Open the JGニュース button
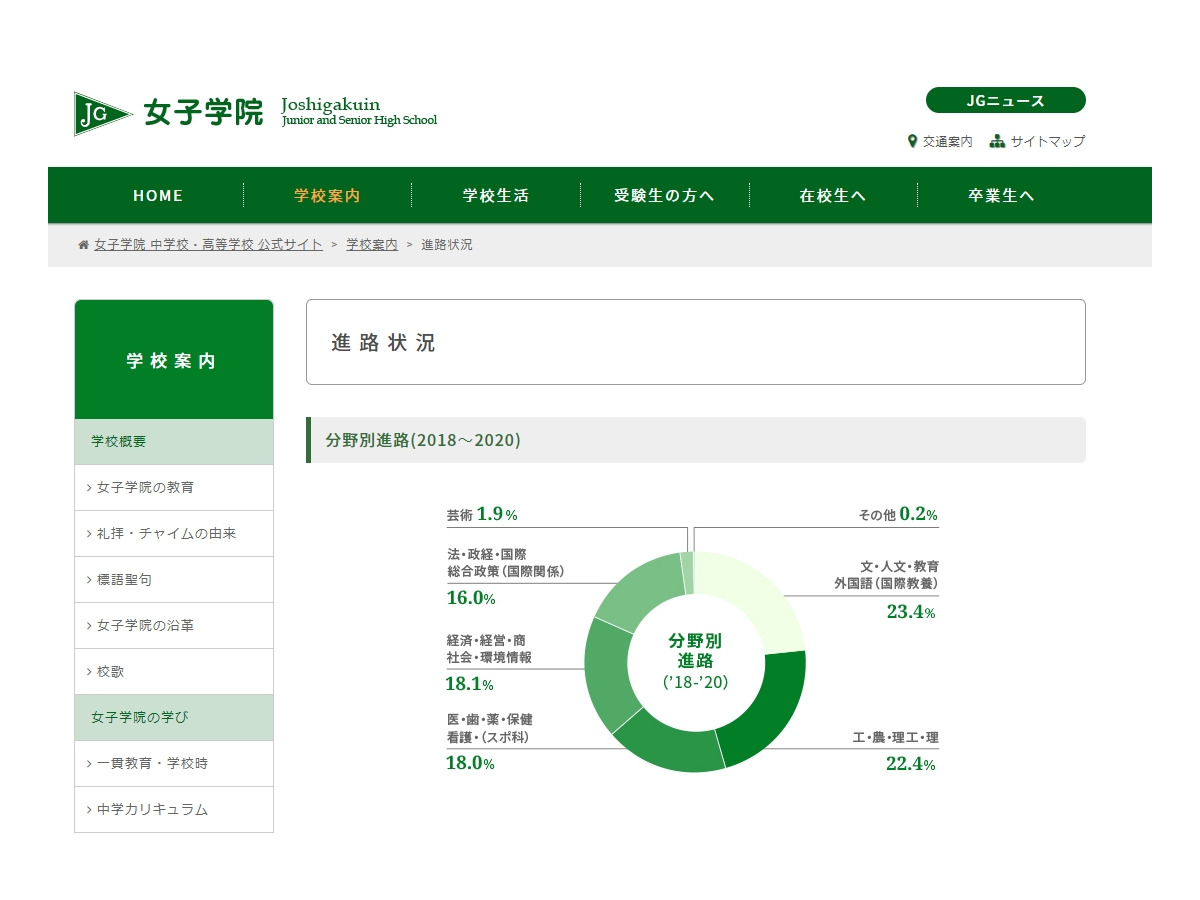 pyautogui.click(x=1005, y=100)
